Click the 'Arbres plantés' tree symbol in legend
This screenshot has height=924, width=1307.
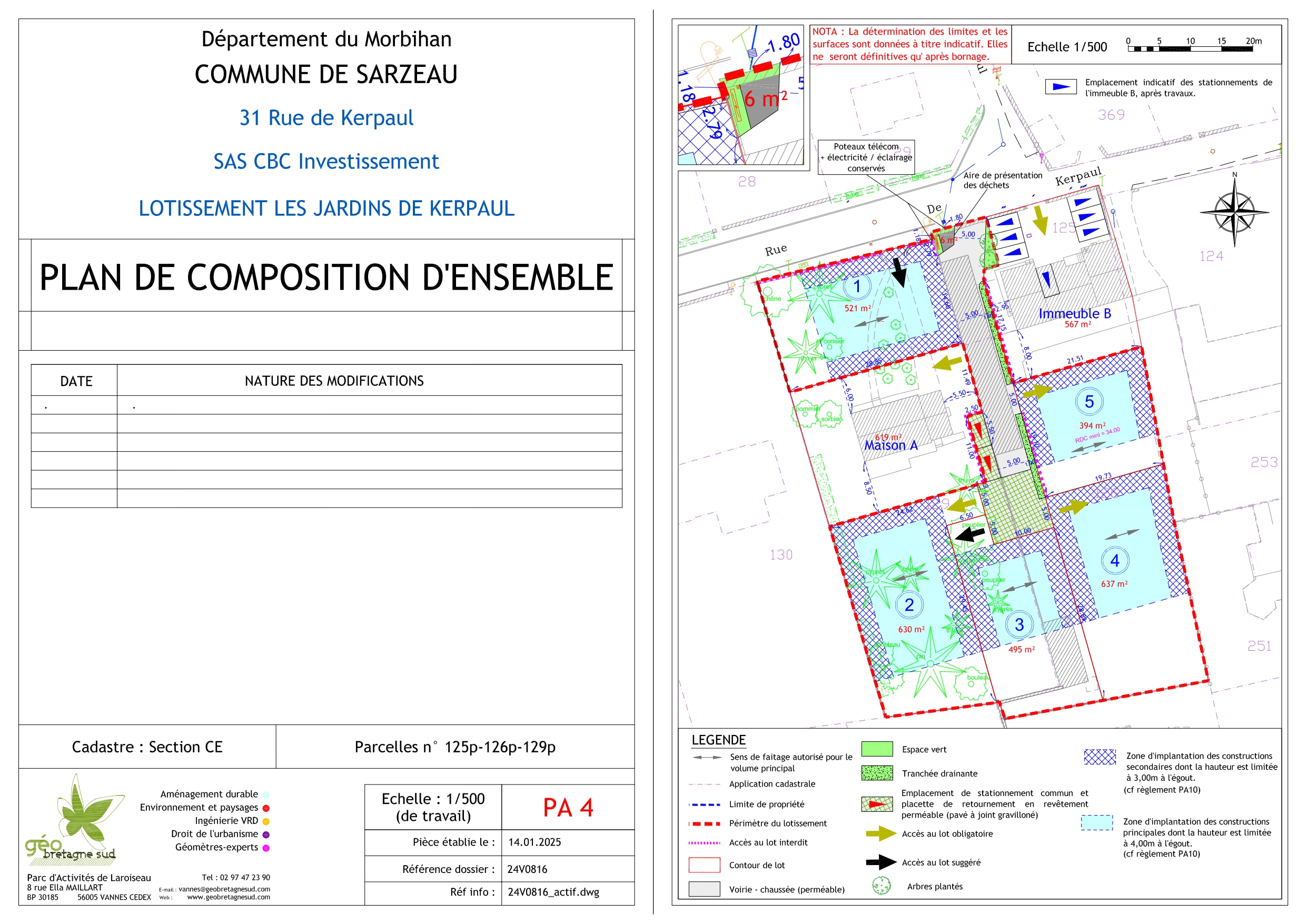pos(881,886)
